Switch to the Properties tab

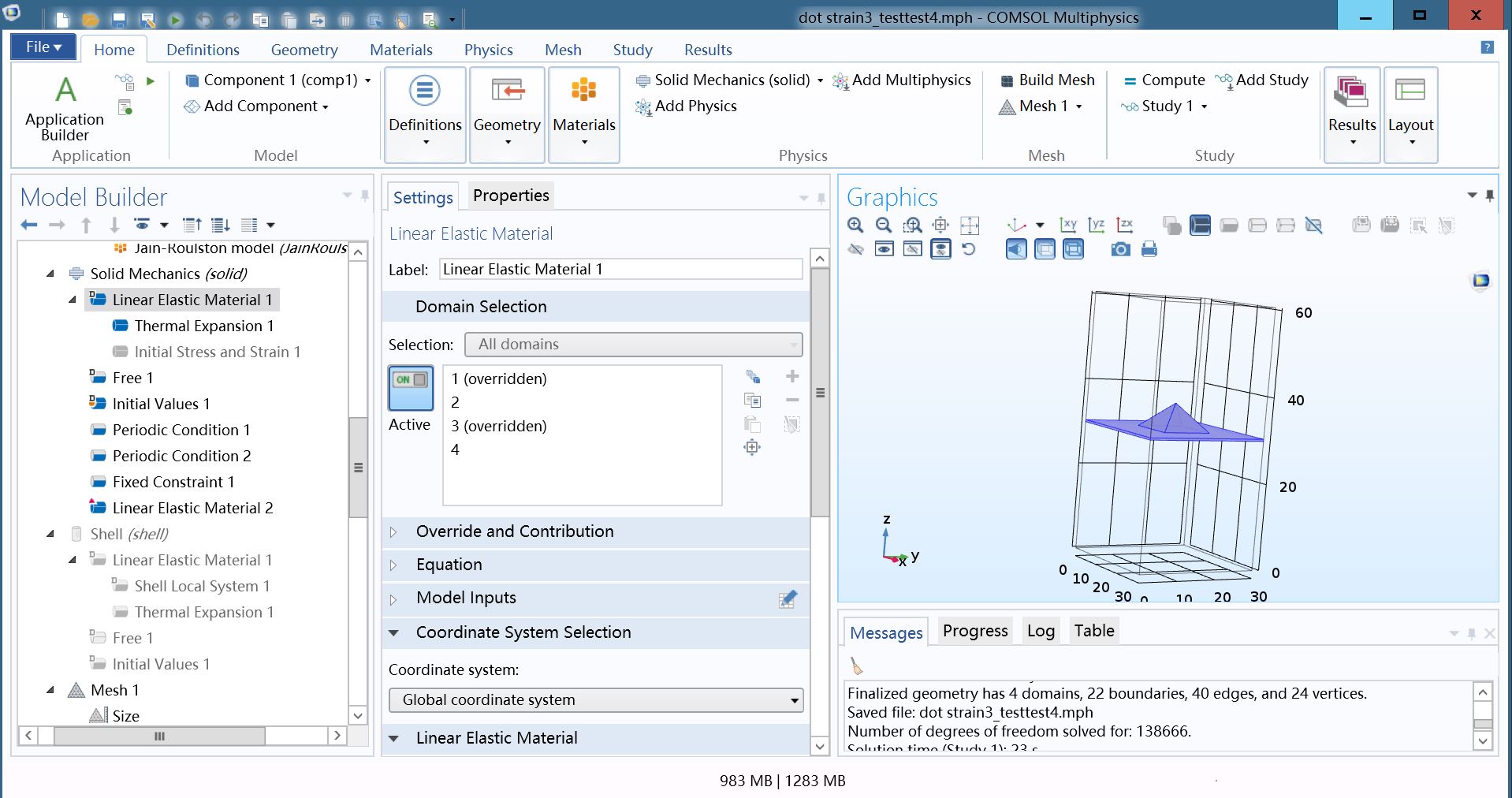coord(511,196)
